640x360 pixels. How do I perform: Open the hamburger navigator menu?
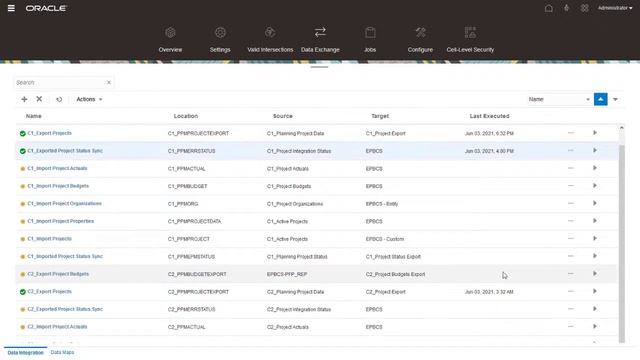11,8
